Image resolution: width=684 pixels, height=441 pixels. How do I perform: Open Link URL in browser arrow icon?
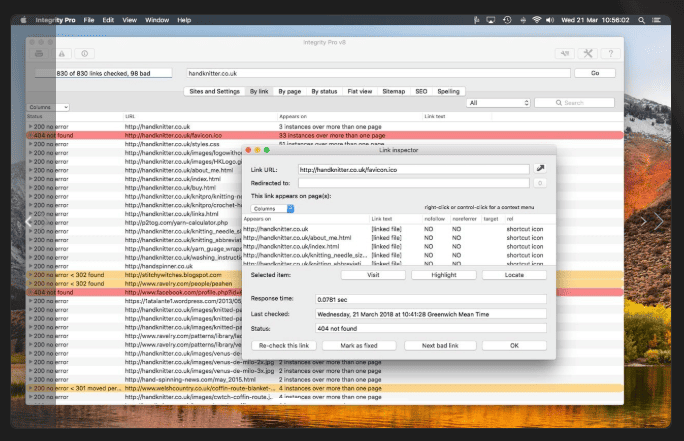pyautogui.click(x=540, y=169)
